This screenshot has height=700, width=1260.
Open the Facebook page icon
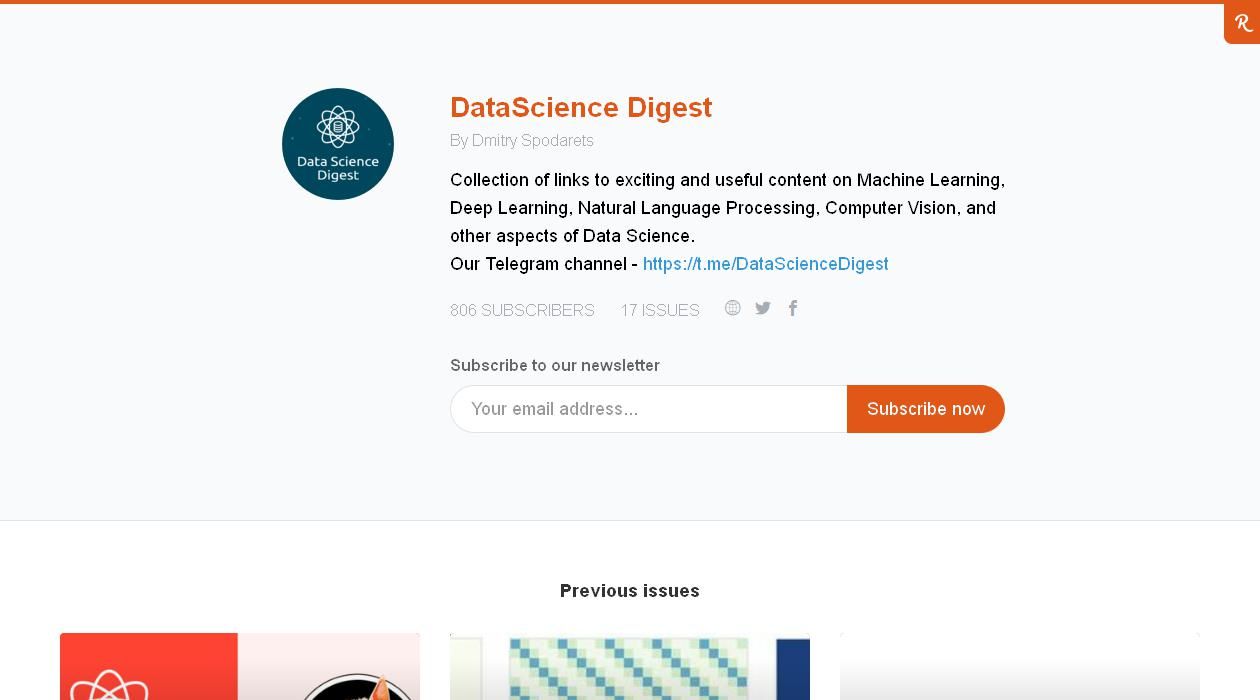pos(793,308)
